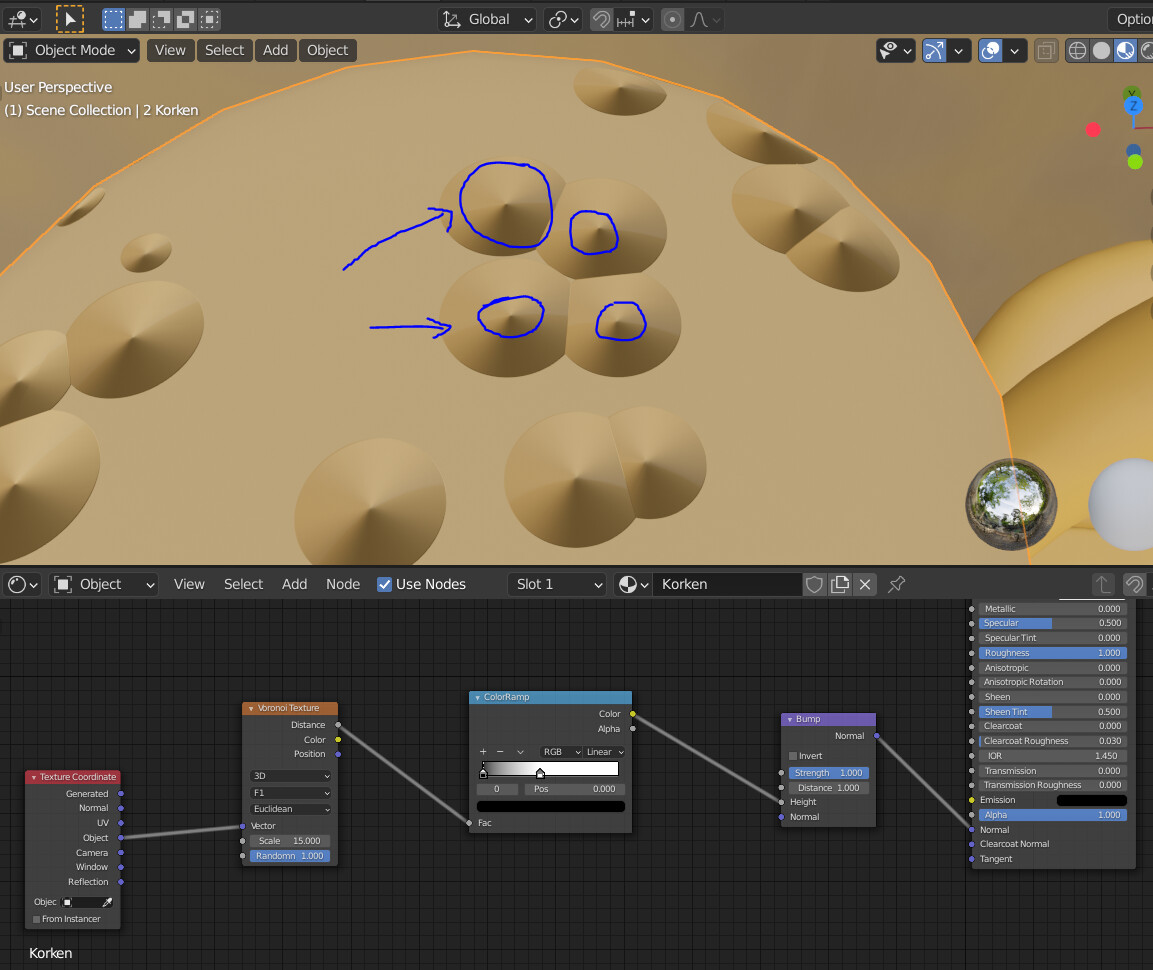Switch viewport to Rendered shading mode

coord(1149,50)
